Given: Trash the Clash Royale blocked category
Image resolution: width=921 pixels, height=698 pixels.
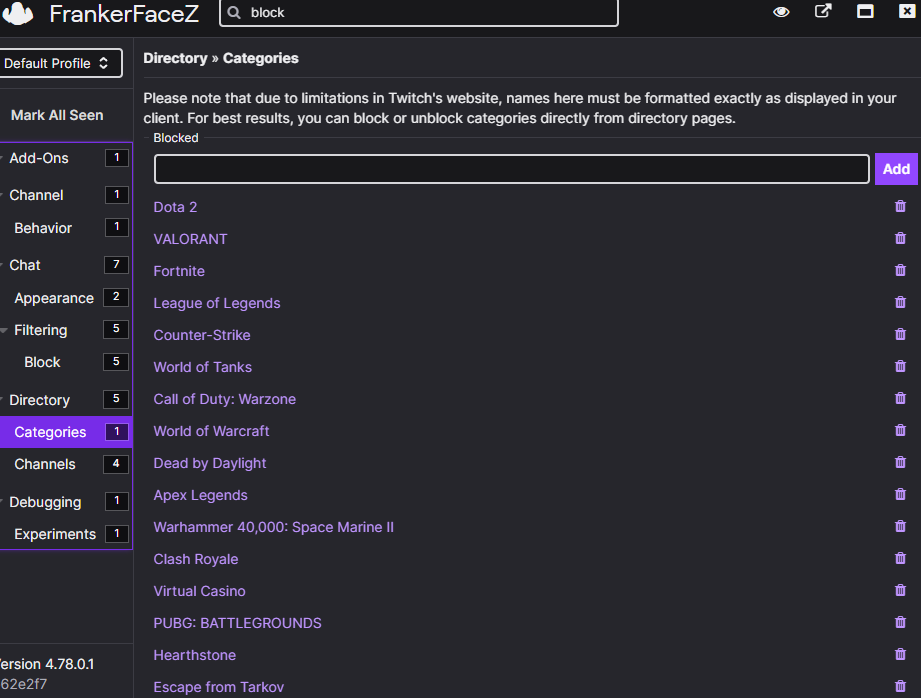Looking at the screenshot, I should (900, 559).
